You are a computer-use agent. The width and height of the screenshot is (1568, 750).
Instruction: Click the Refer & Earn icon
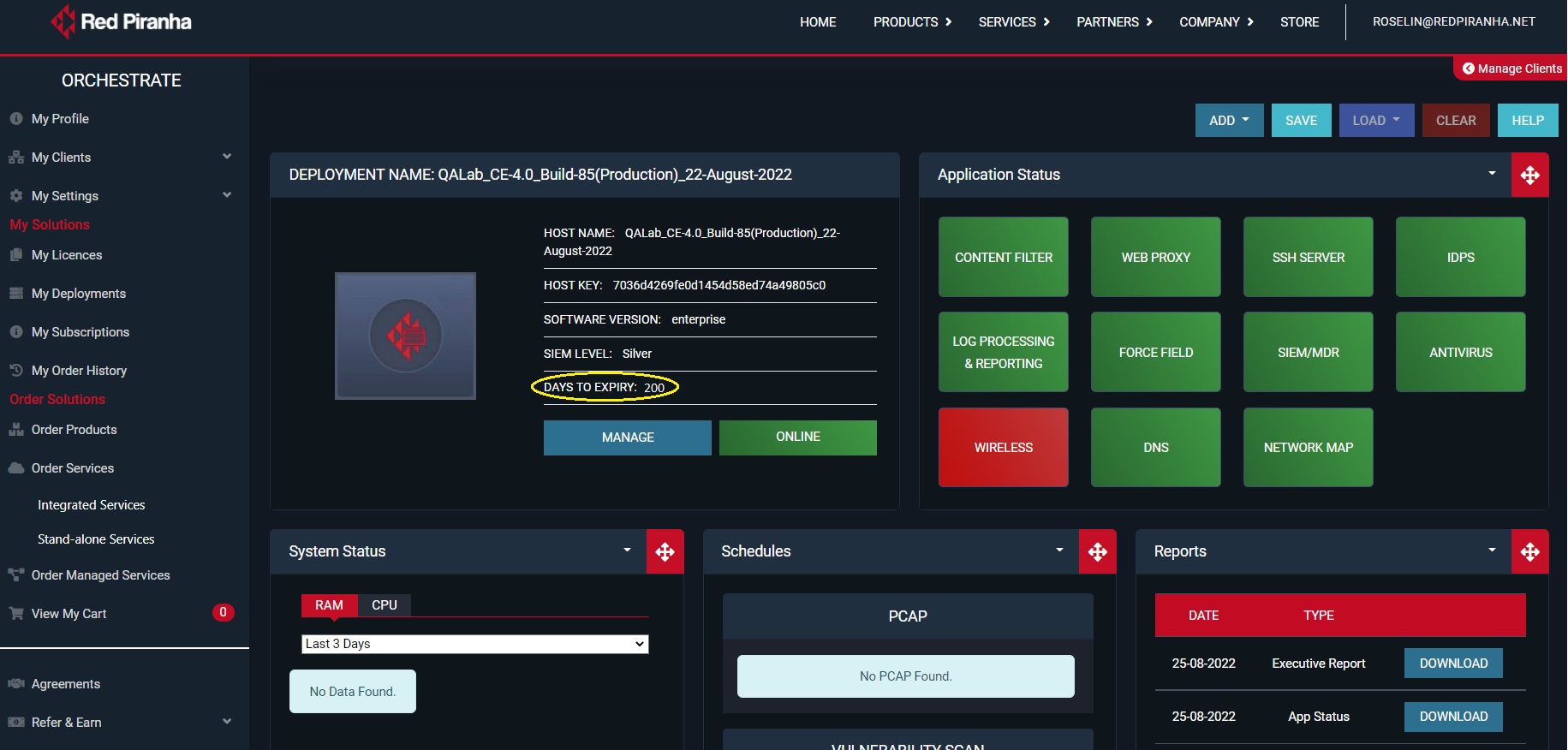click(16, 723)
